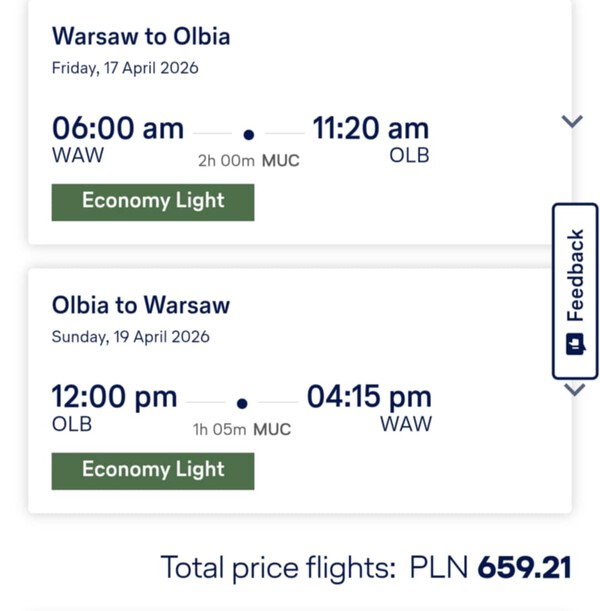Click the 04:15 pm arrival time
The image size is (600, 611).
(x=369, y=397)
